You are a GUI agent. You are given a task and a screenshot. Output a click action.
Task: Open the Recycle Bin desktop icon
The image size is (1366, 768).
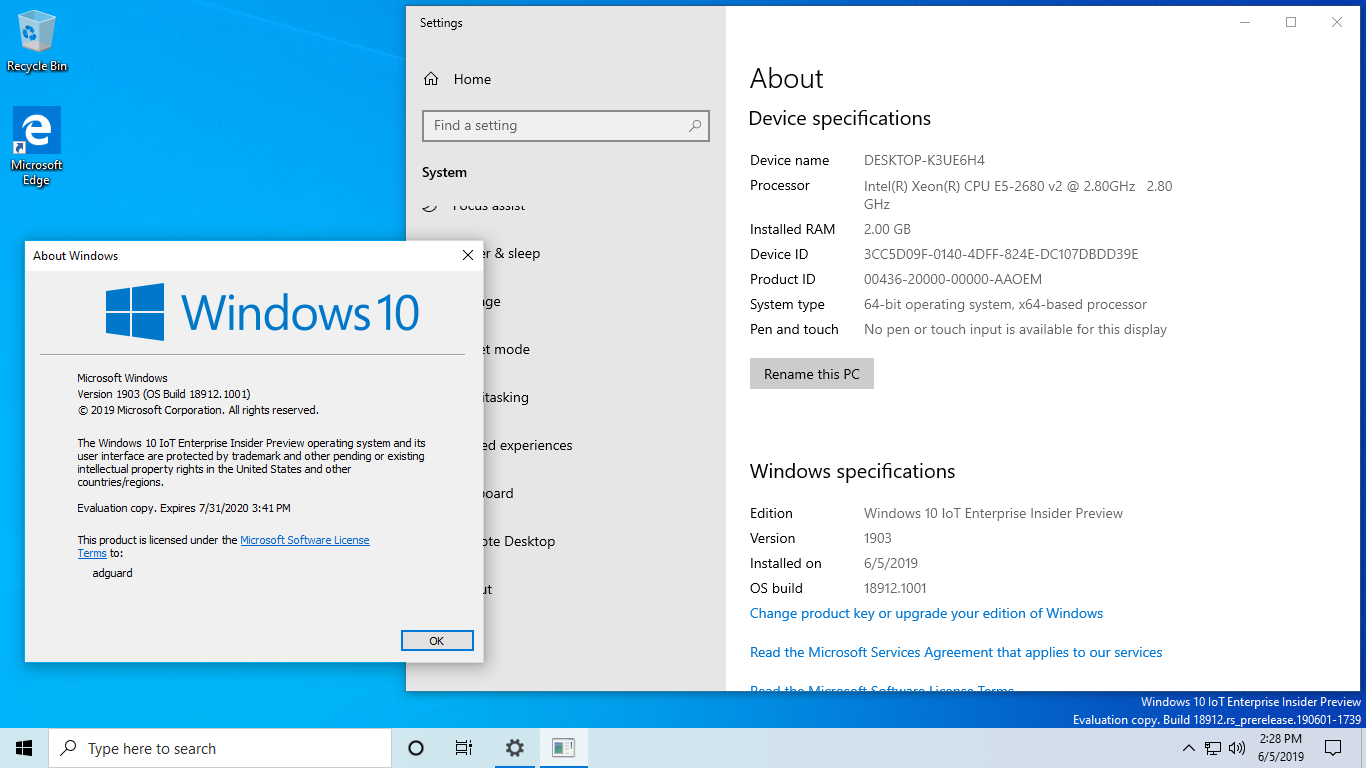[37, 42]
